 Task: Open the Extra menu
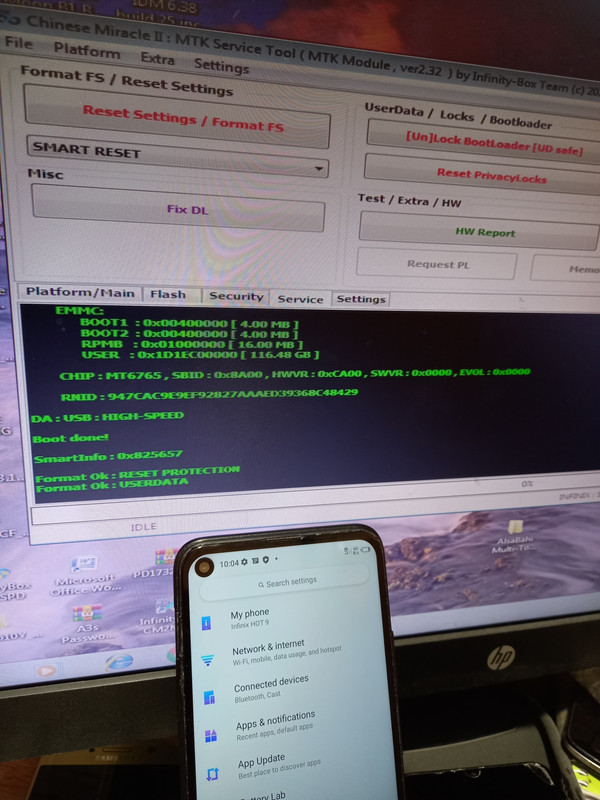point(157,59)
